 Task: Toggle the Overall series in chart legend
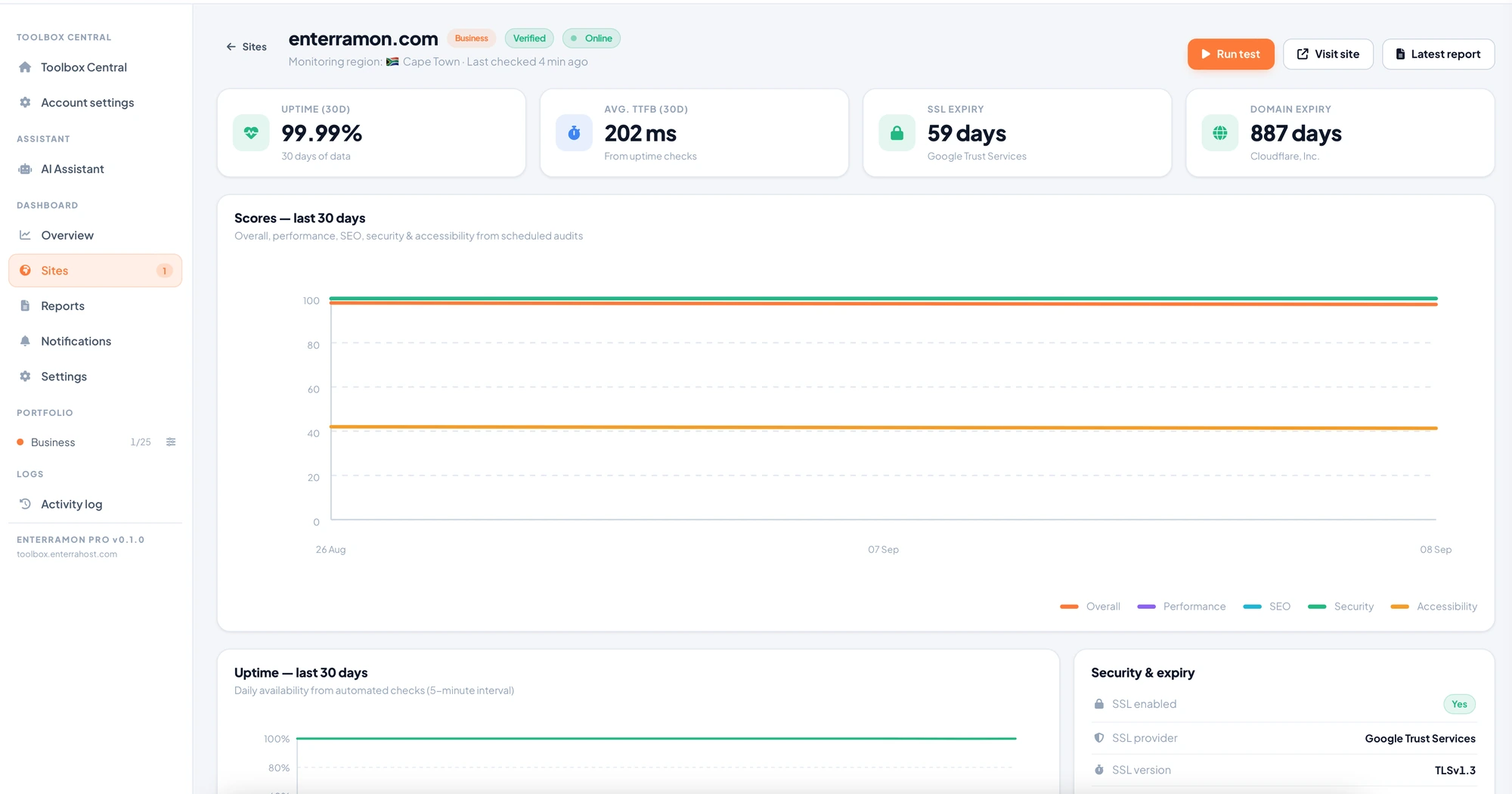pos(1090,606)
